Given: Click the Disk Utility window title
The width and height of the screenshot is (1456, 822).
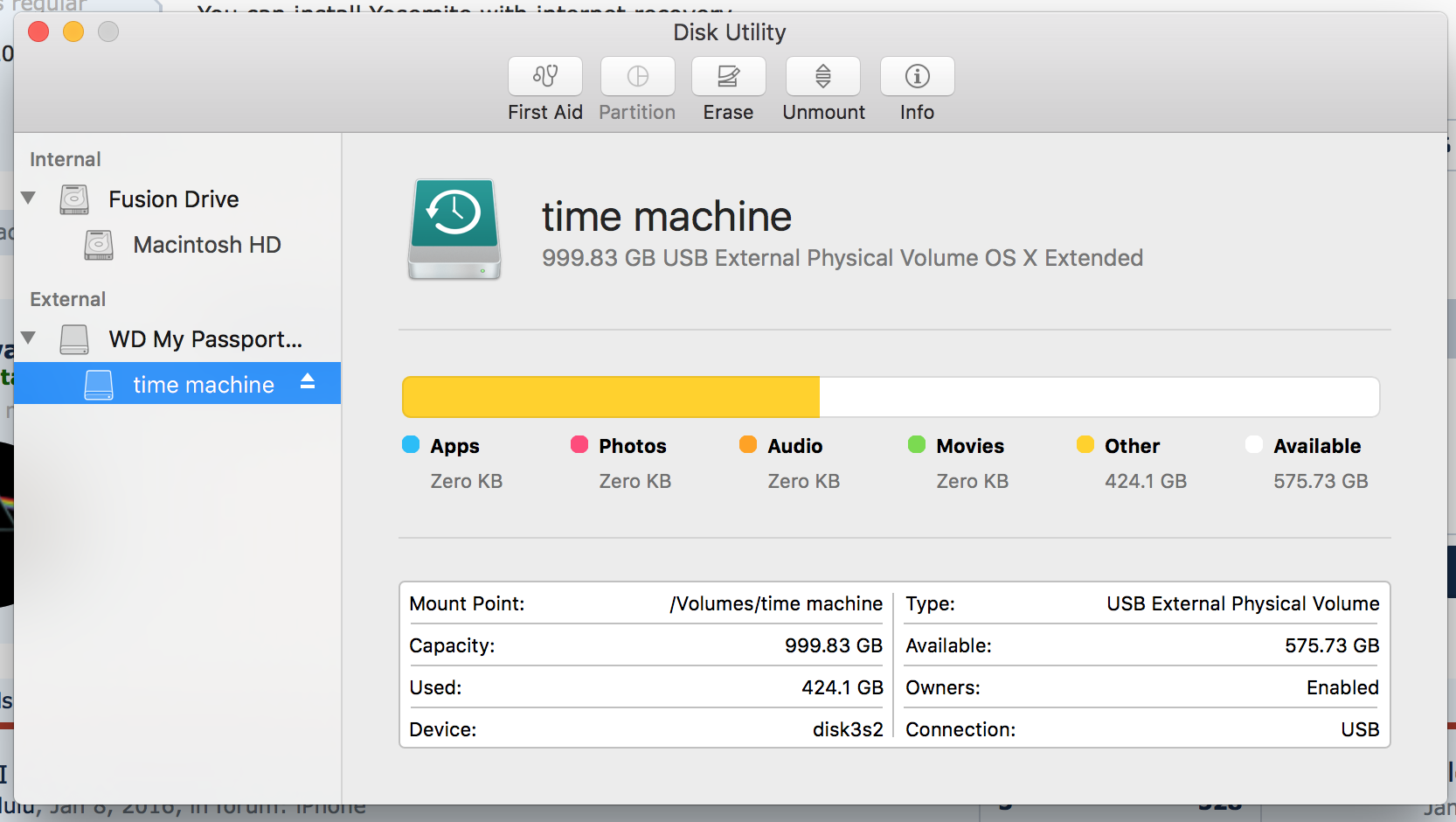Looking at the screenshot, I should click(730, 32).
